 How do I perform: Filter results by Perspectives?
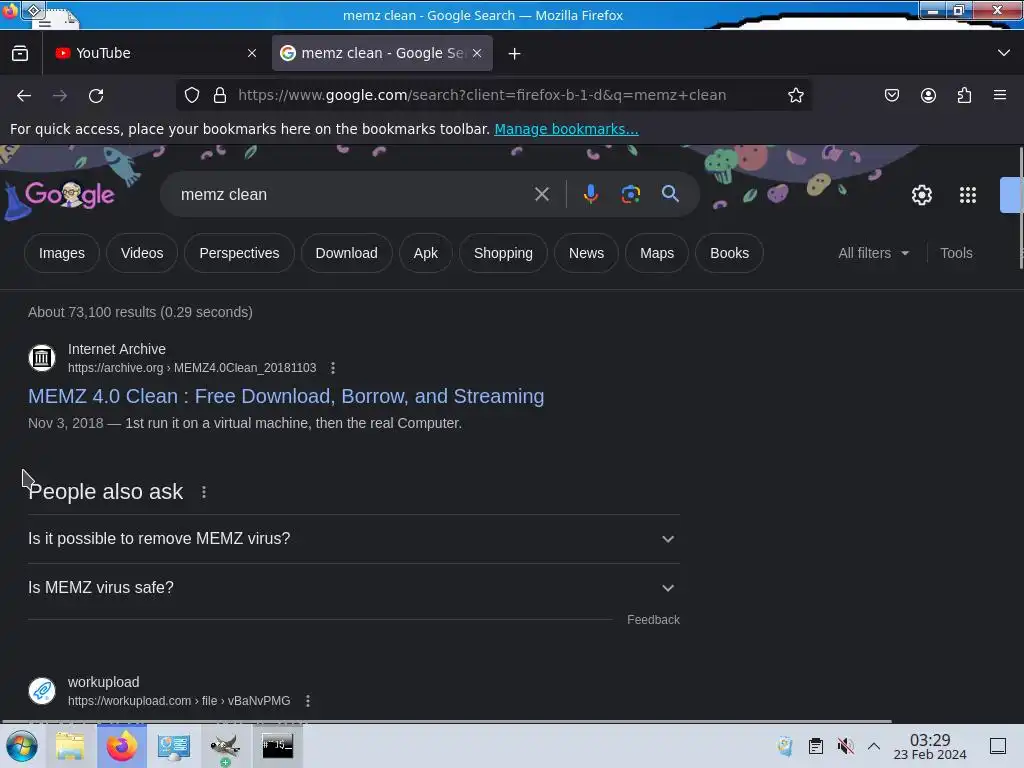pos(239,253)
